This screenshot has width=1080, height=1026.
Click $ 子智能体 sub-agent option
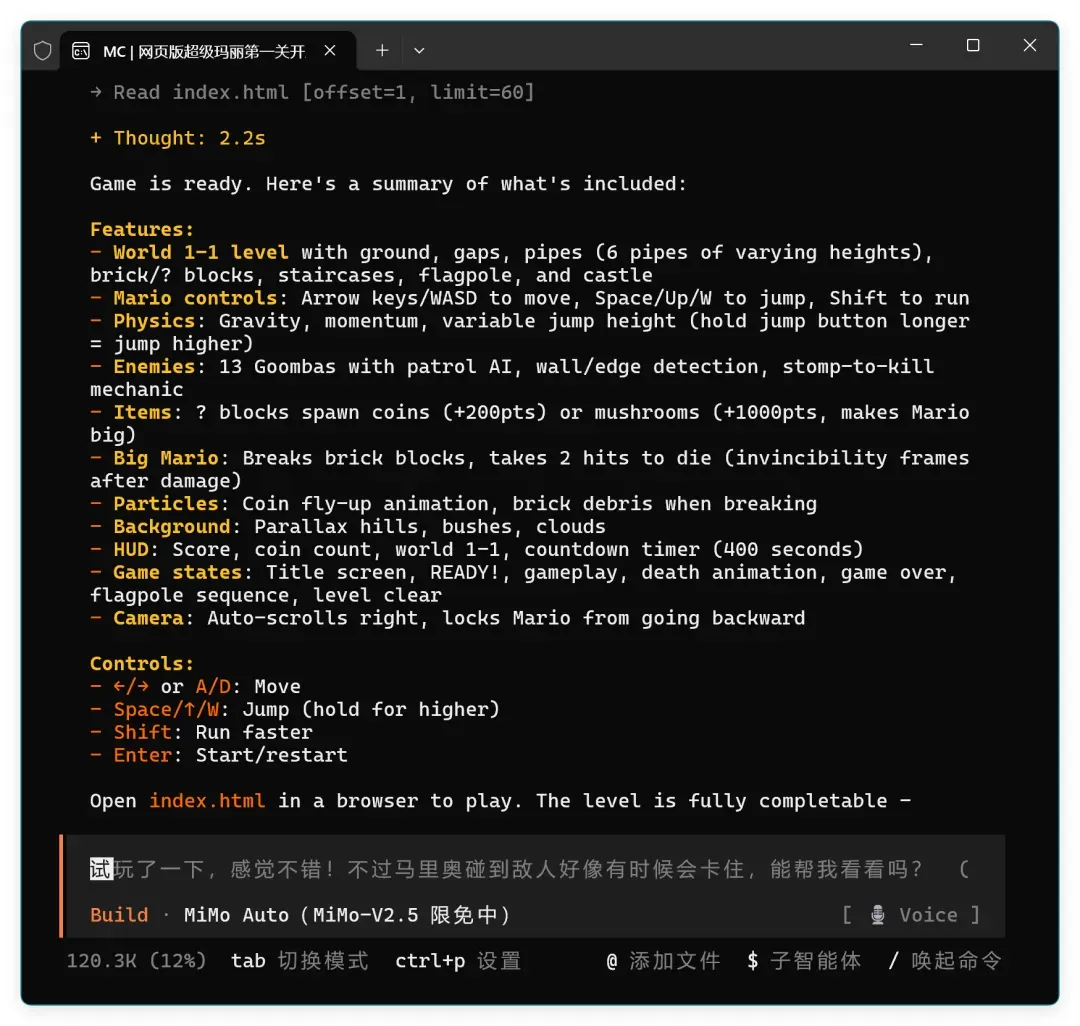click(804, 961)
